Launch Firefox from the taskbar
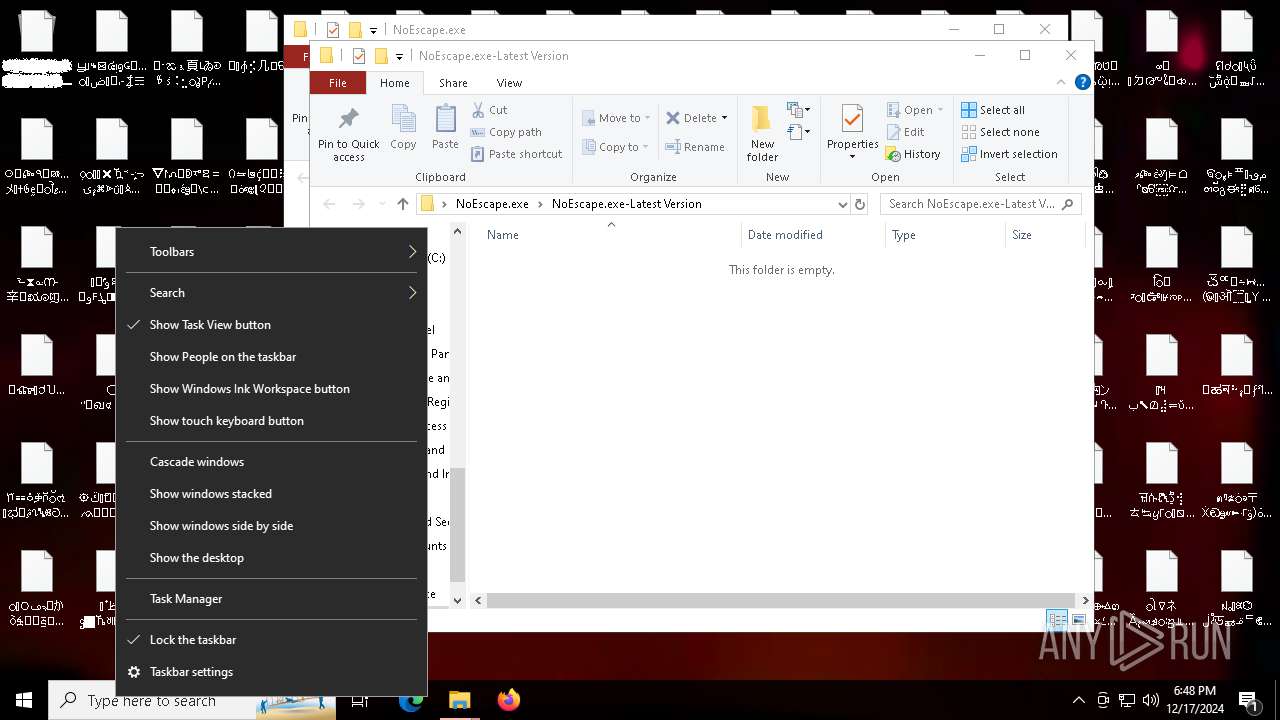 [509, 700]
